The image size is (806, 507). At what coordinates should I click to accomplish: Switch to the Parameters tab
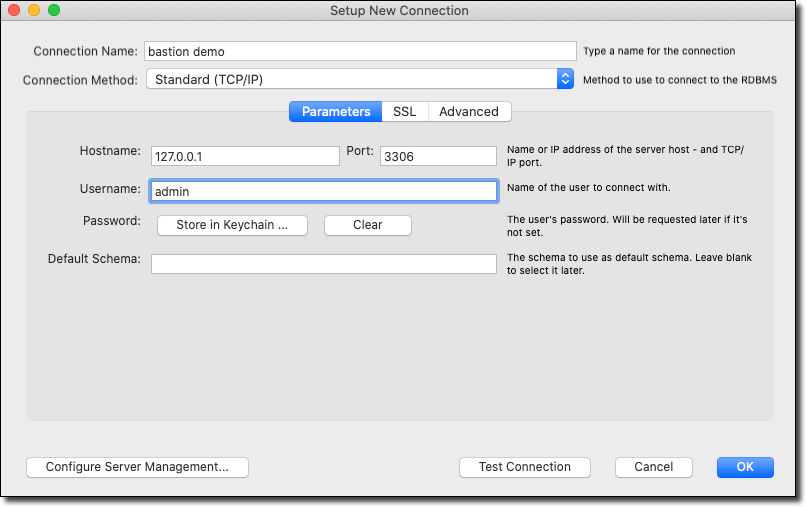336,112
